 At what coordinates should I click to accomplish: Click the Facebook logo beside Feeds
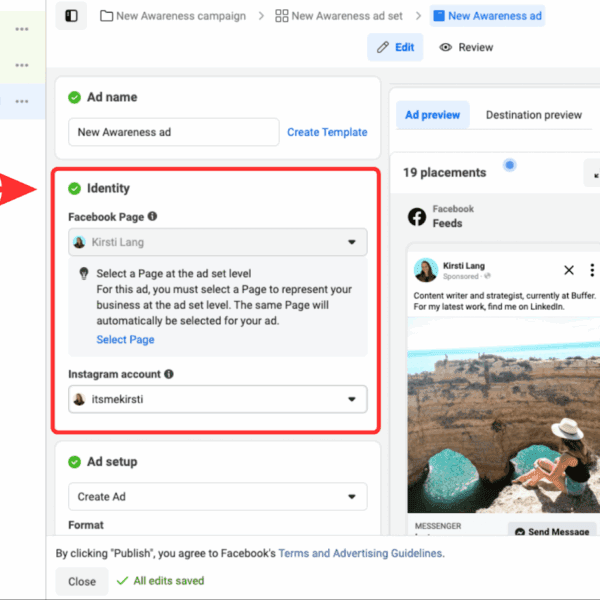(416, 217)
